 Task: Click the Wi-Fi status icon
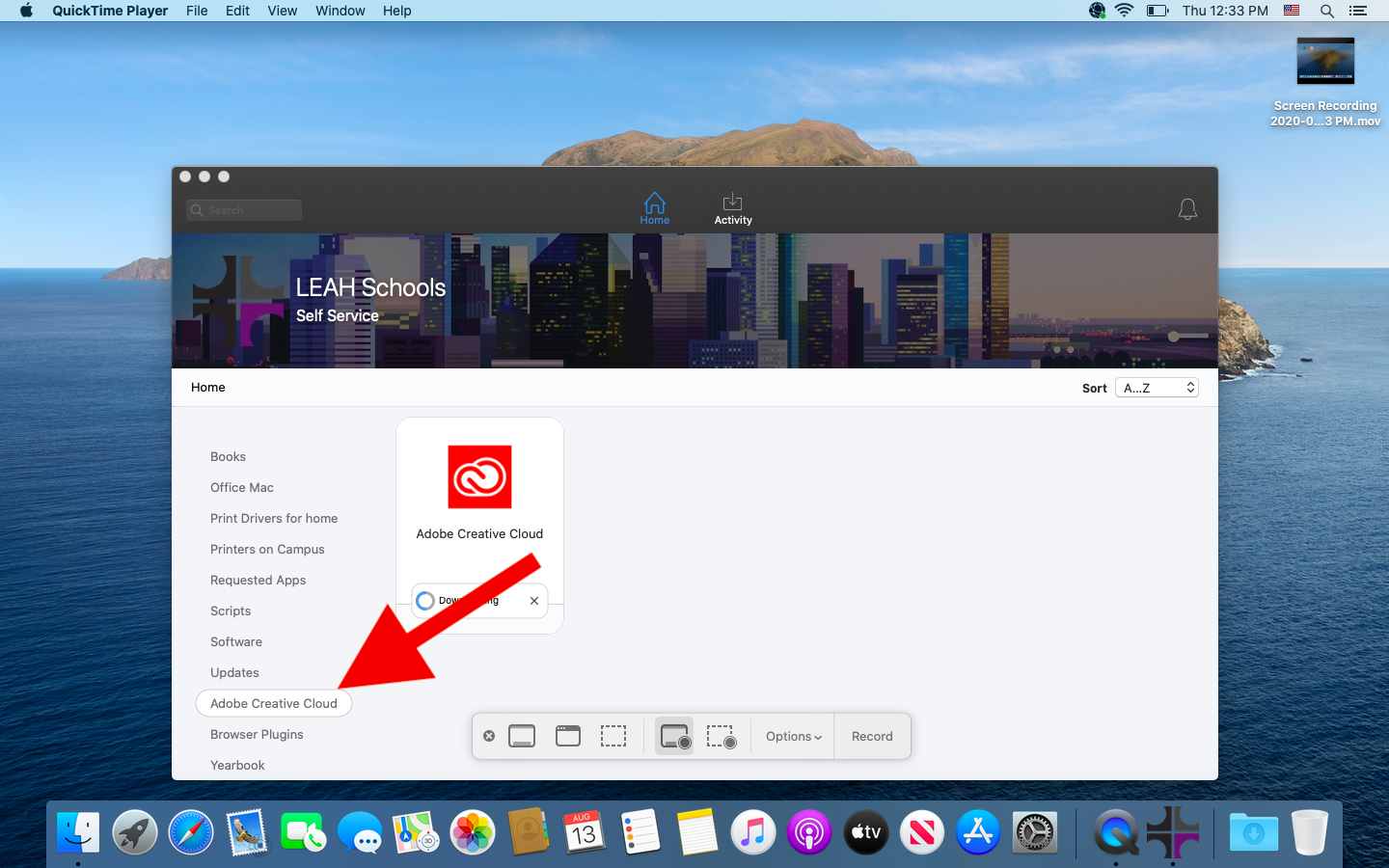coord(1125,11)
